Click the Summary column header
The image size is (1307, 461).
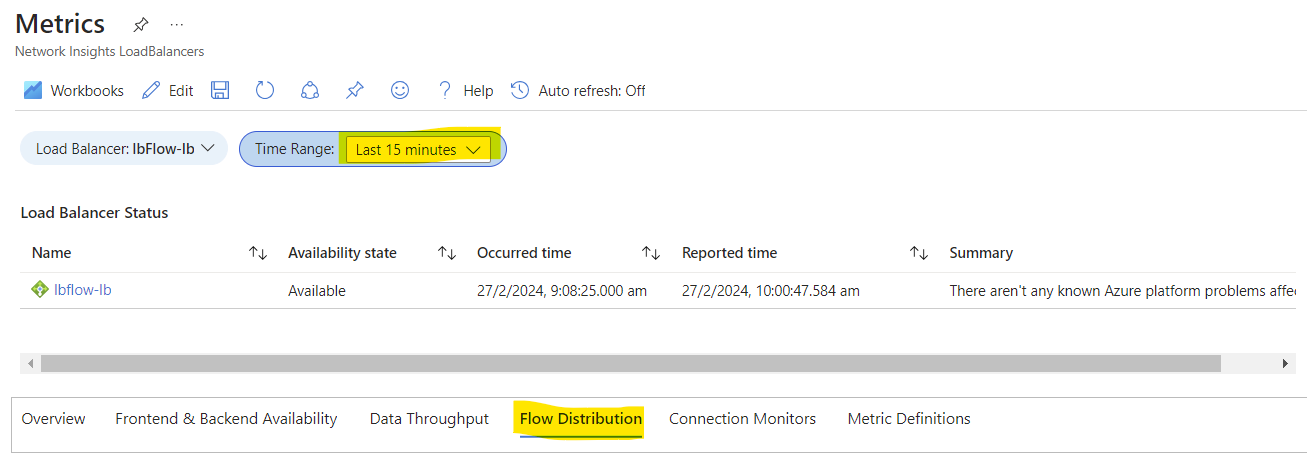[x=981, y=253]
